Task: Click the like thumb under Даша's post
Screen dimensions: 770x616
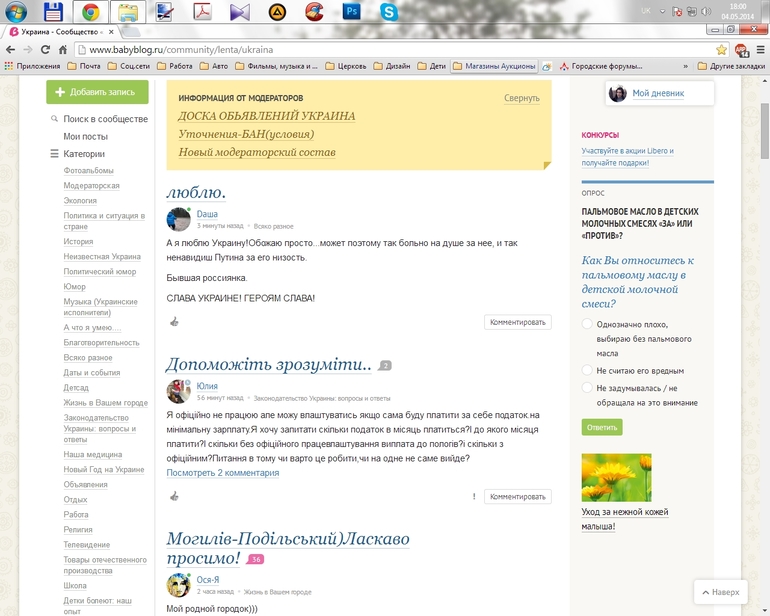Action: [174, 322]
